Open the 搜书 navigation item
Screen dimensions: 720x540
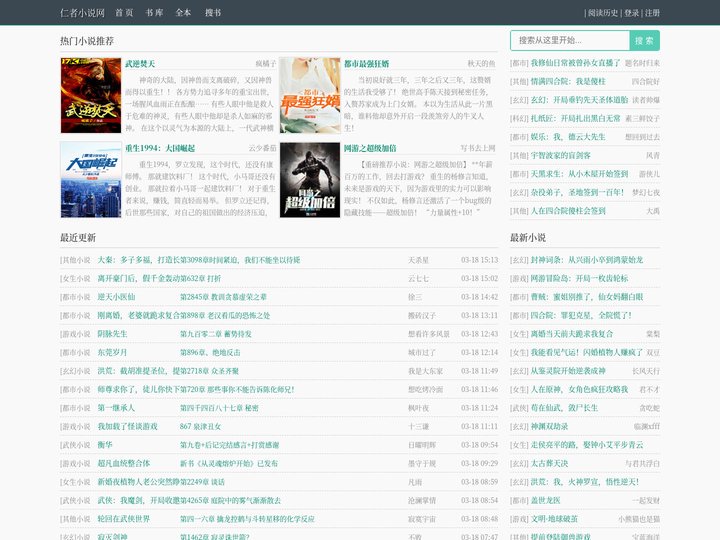click(x=213, y=13)
